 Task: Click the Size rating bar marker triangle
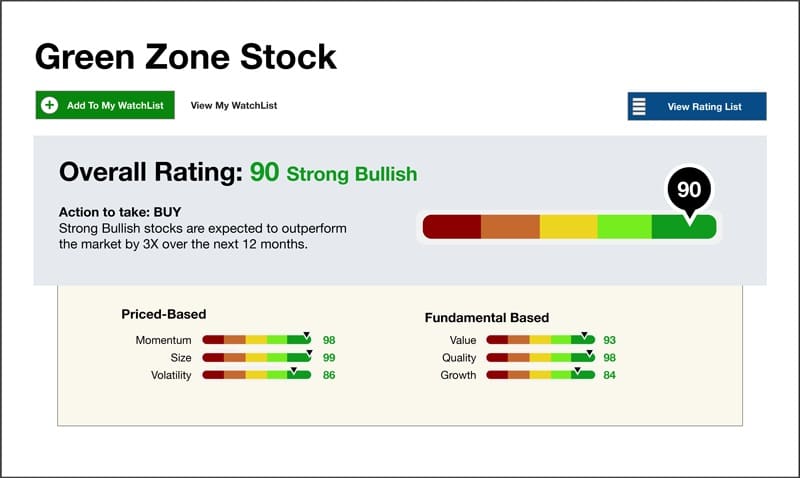coord(309,351)
